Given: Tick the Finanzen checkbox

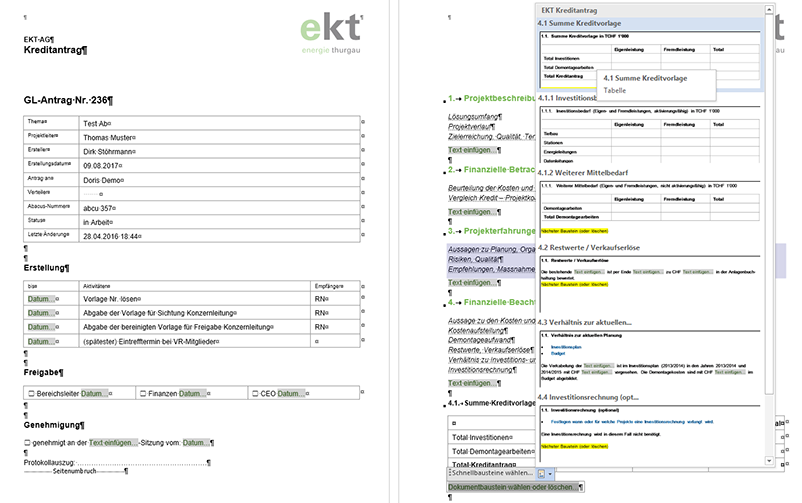Looking at the screenshot, I should [143, 393].
